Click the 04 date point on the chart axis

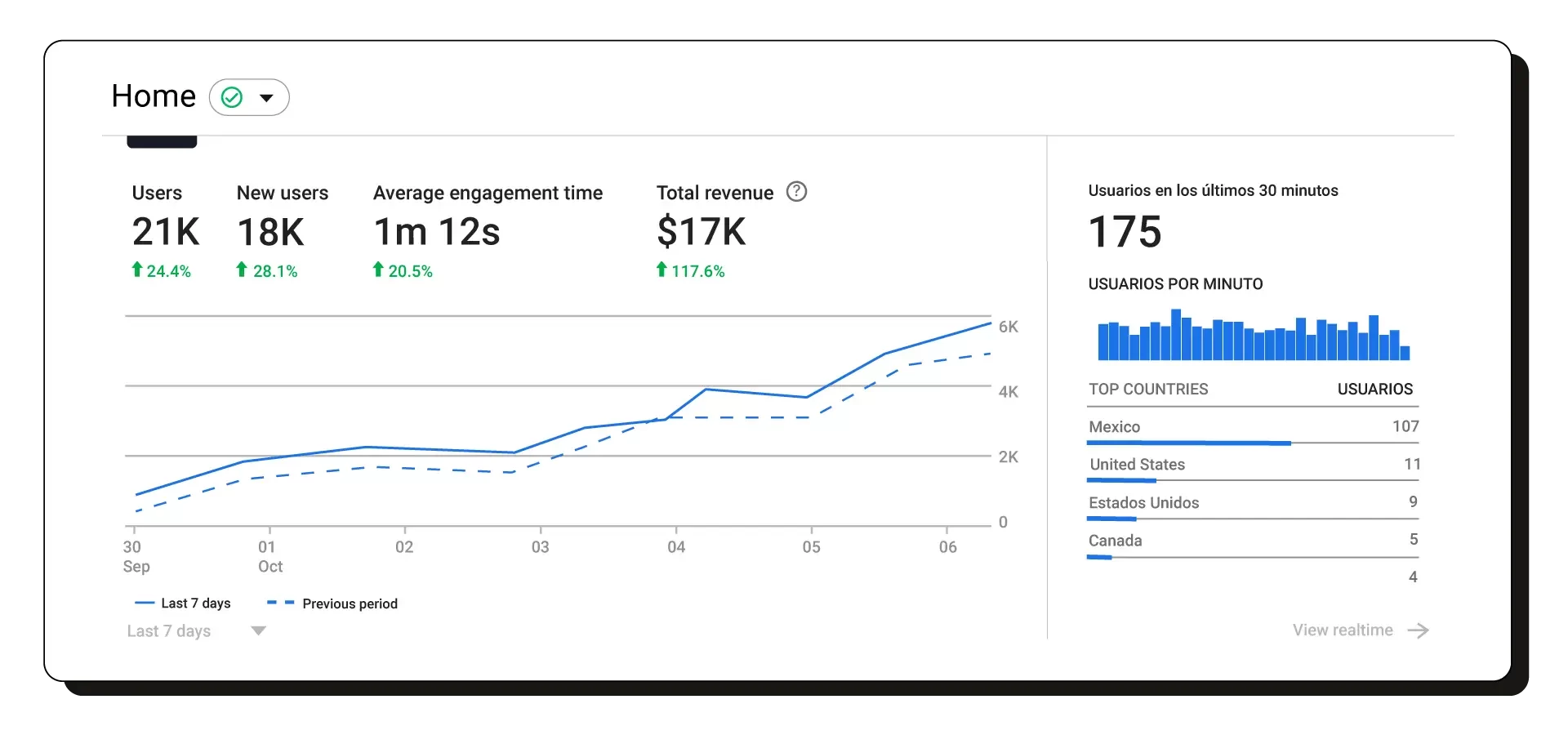tap(676, 546)
